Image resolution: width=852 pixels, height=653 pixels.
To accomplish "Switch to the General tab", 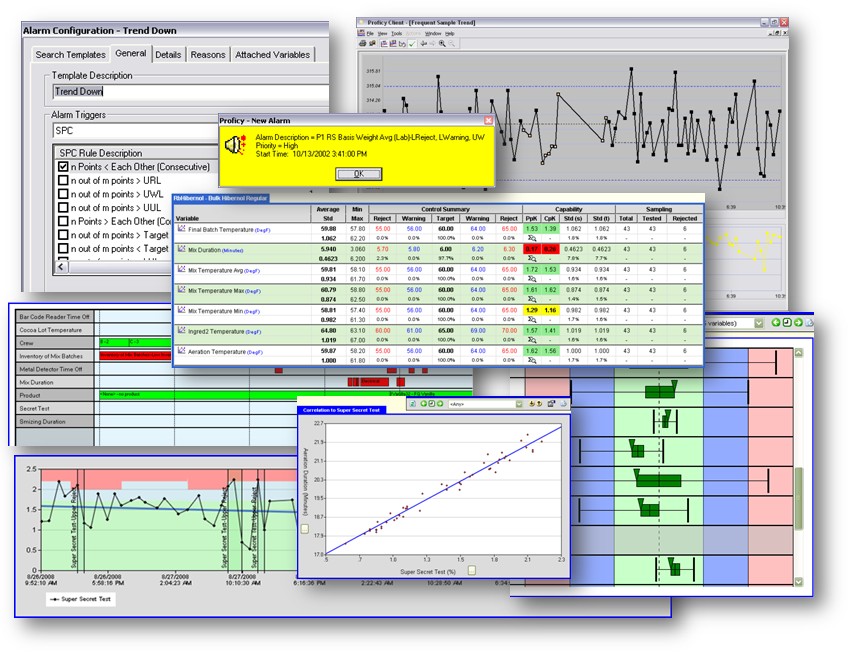I will pyautogui.click(x=130, y=53).
